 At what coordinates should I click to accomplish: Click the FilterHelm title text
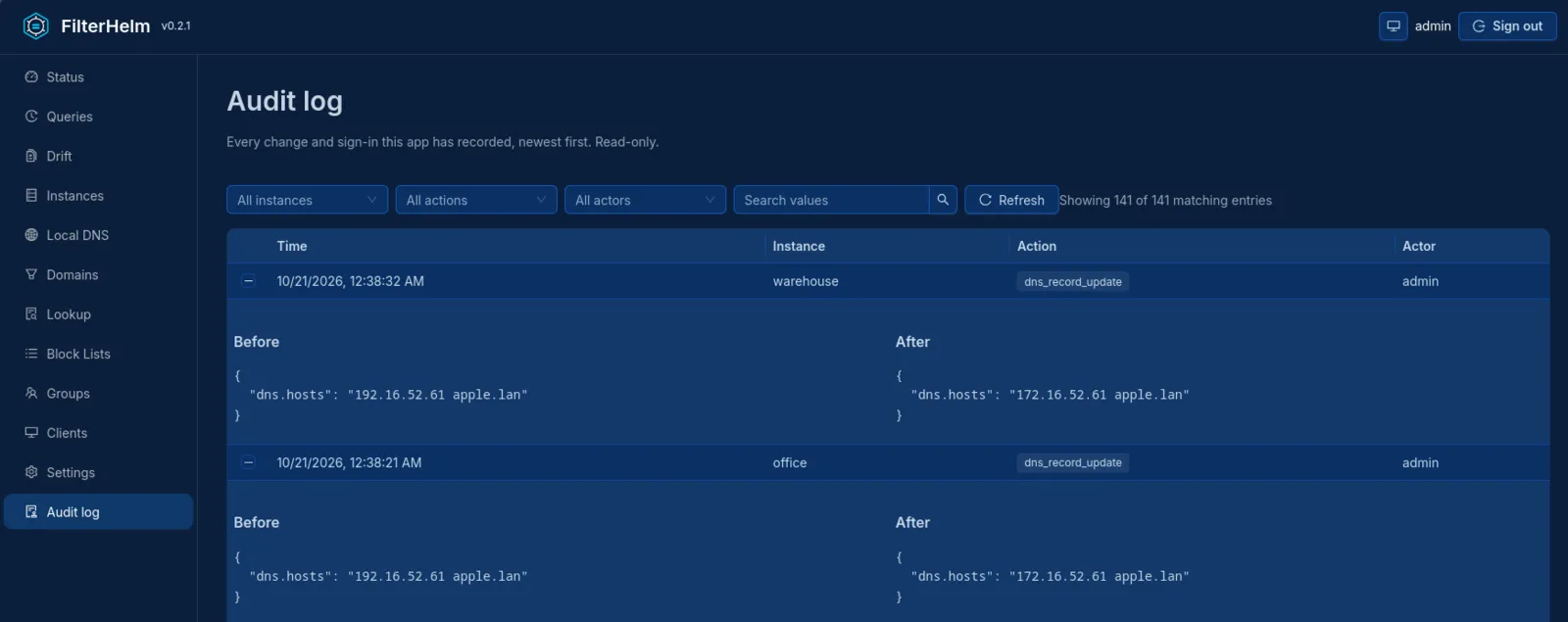click(106, 26)
